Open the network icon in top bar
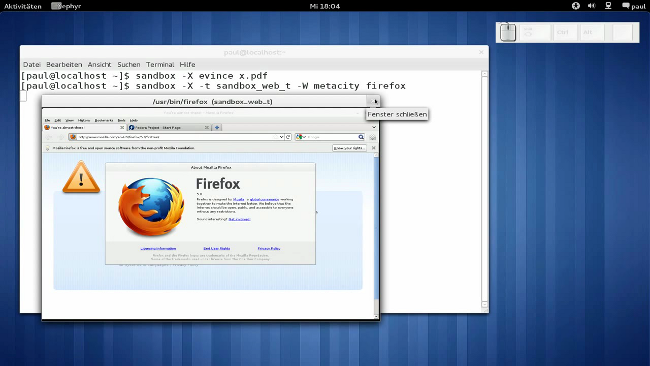 coord(608,6)
